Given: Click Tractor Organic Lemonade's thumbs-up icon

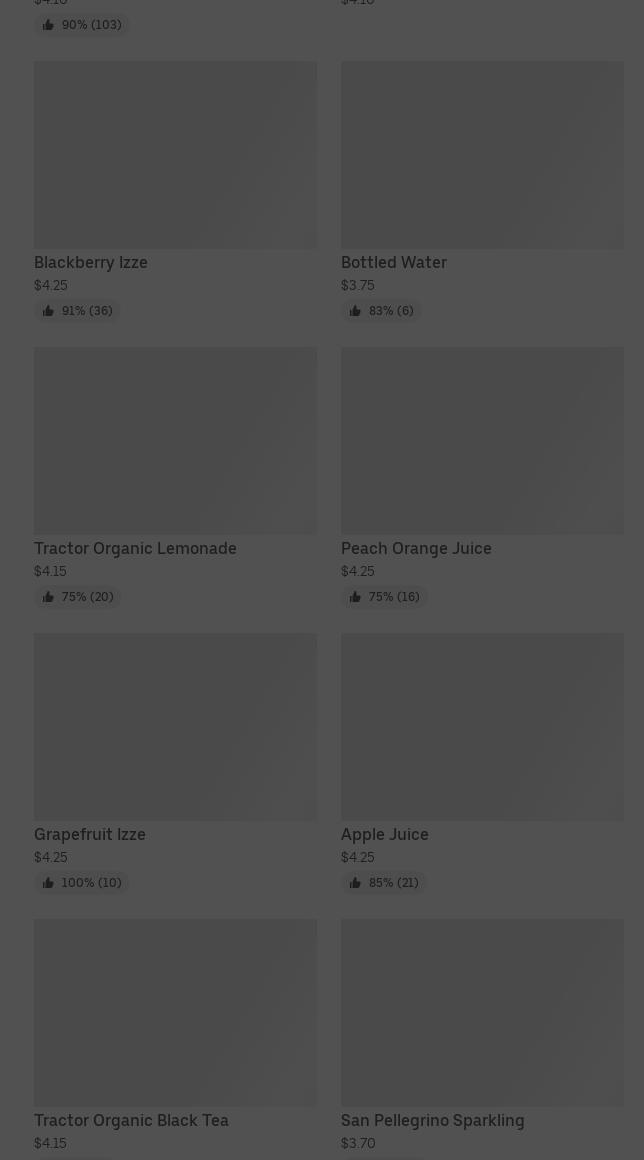Looking at the screenshot, I should pos(48,597).
